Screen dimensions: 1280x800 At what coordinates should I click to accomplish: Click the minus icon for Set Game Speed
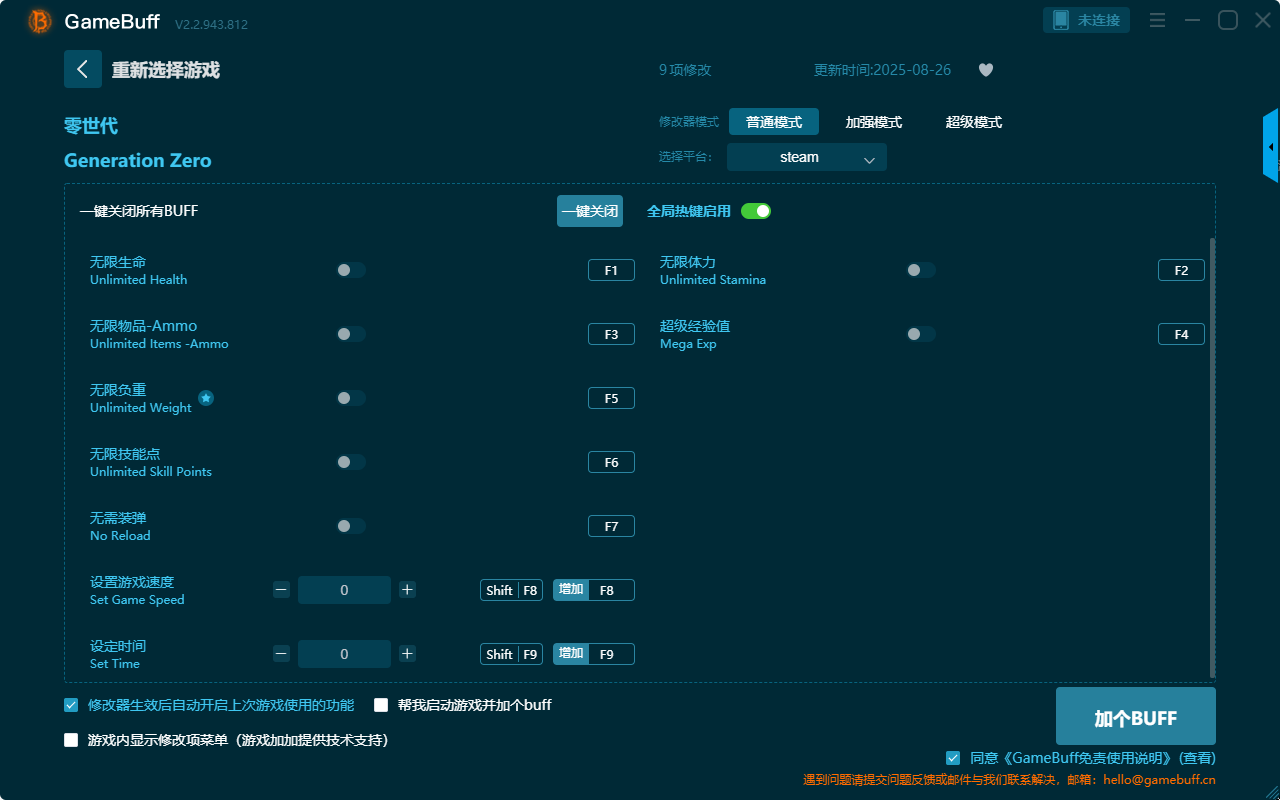tap(281, 590)
